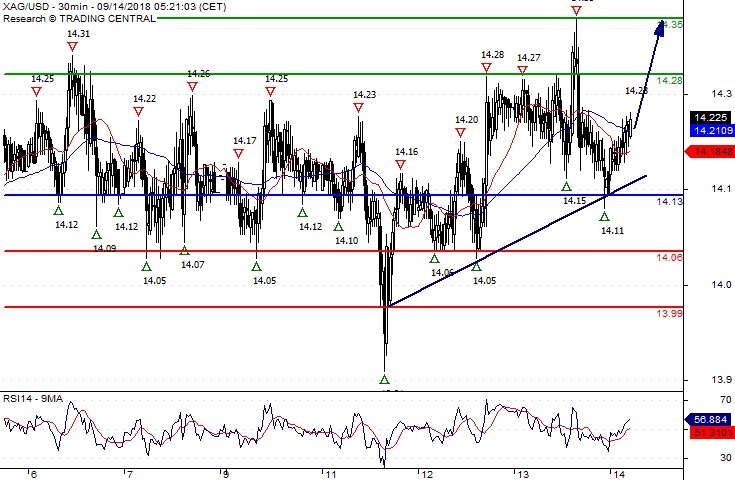Click date tick 14 on time axis
Screen dimensions: 735x480
tap(620, 474)
